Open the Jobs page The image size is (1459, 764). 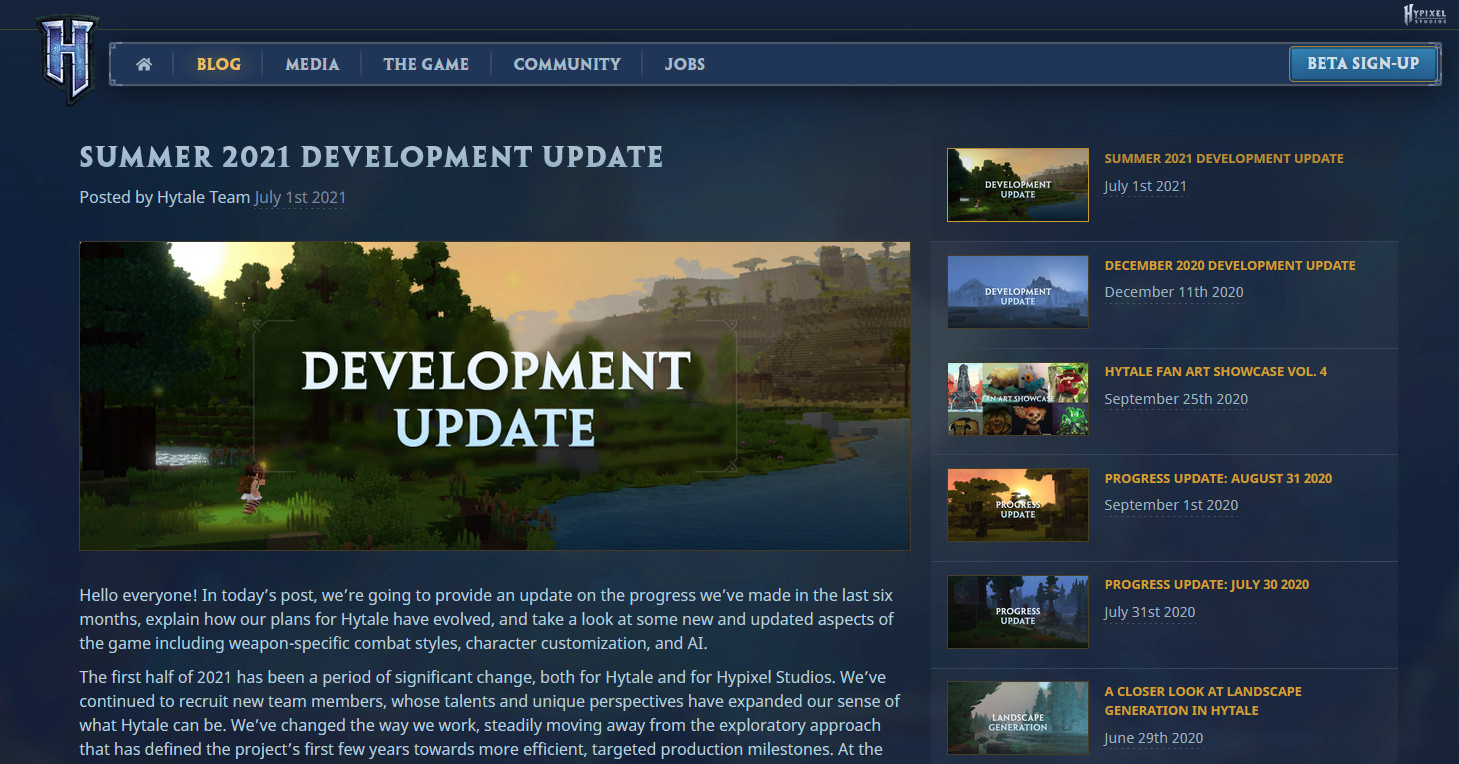click(x=685, y=64)
